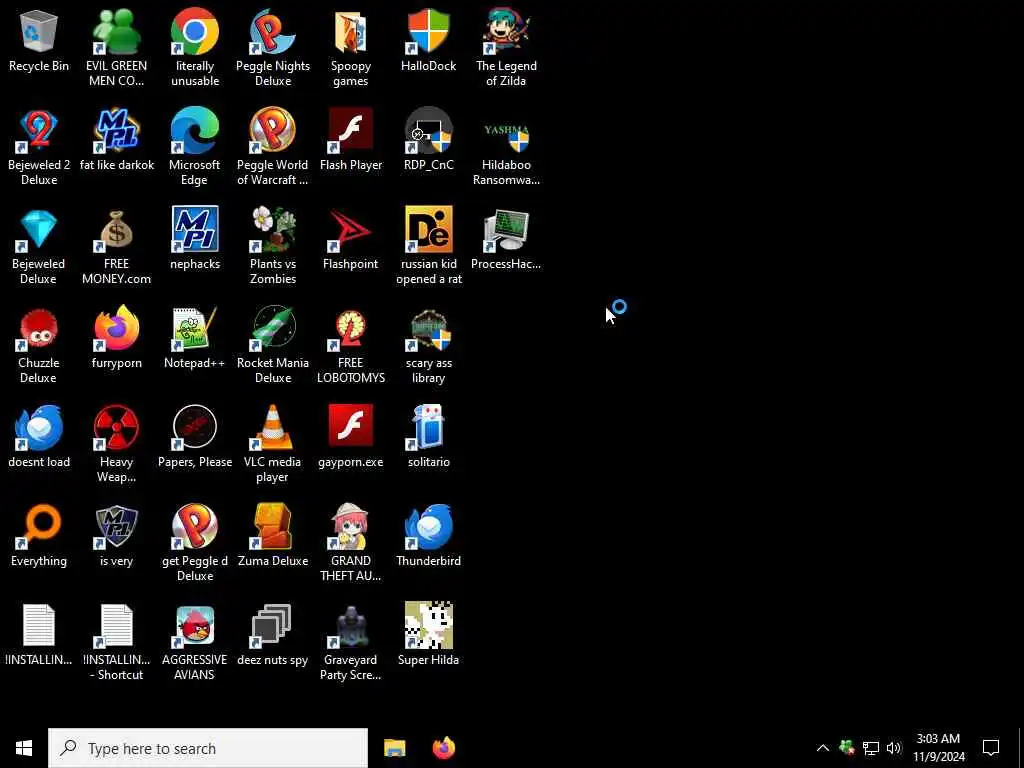The image size is (1024, 768).
Task: Click the doesnt load Thunderbird shortcut
Action: 39,428
